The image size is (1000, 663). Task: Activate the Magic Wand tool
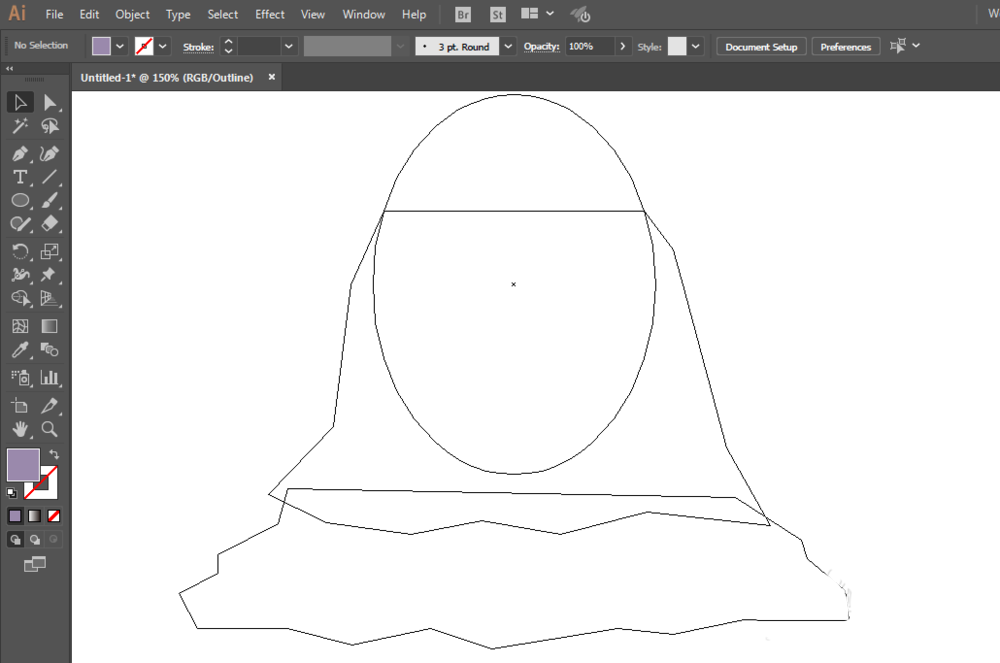(x=20, y=126)
